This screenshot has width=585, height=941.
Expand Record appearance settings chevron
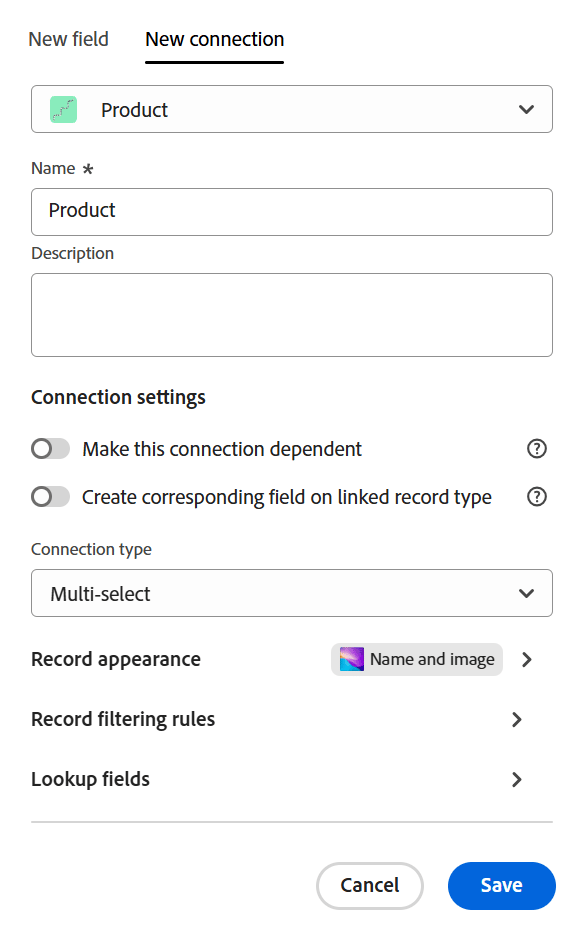[x=527, y=660]
